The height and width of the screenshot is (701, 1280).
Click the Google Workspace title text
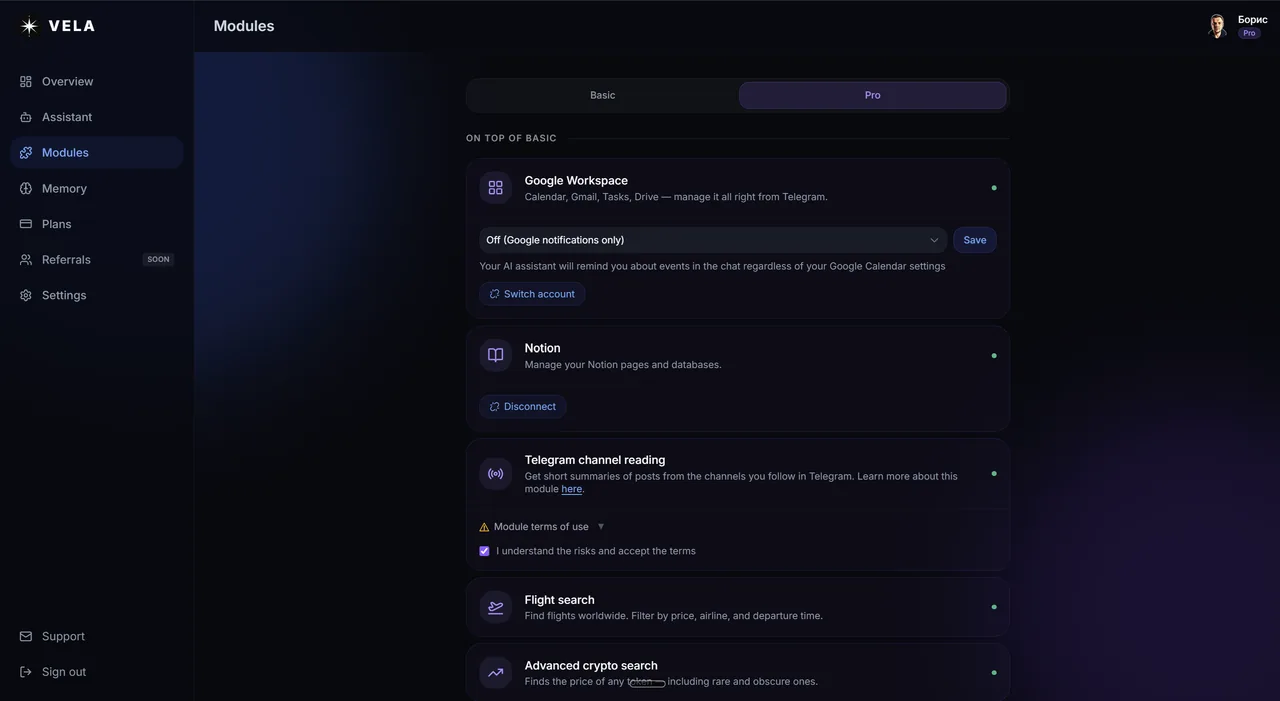(576, 181)
